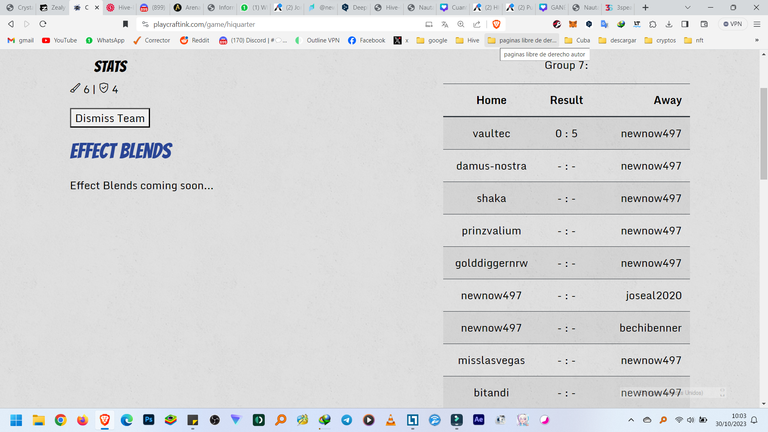
Task: Open the WhatsApp bookmark
Action: (x=105, y=40)
